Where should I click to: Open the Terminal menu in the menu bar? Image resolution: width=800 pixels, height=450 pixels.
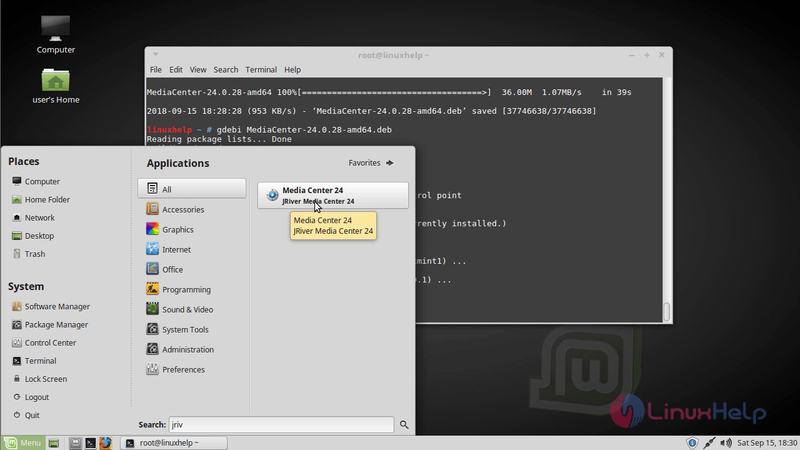[x=261, y=70]
